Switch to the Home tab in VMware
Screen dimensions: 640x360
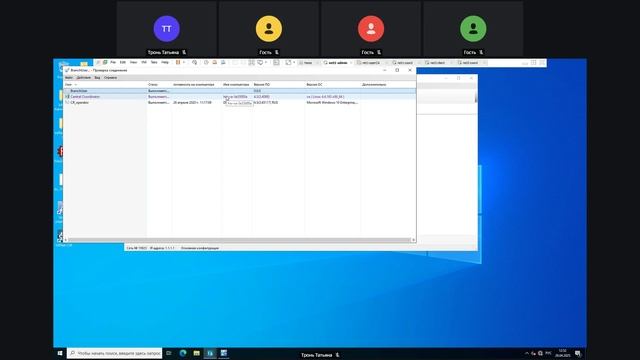coord(308,63)
